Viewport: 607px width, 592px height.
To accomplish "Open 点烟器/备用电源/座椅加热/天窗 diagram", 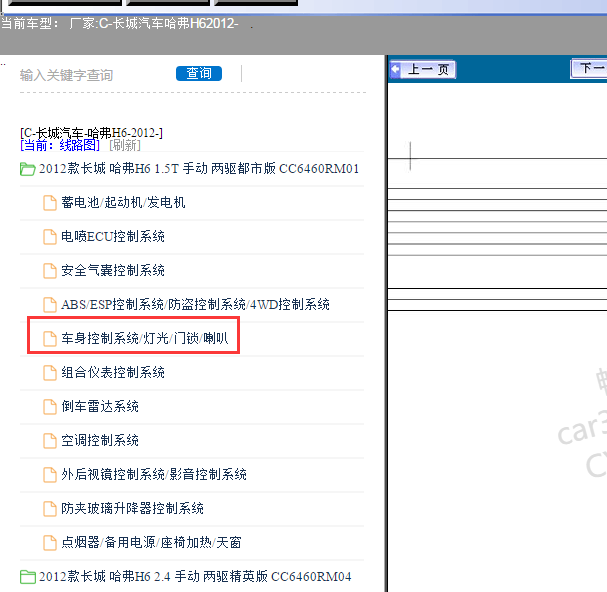I will pyautogui.click(x=151, y=543).
